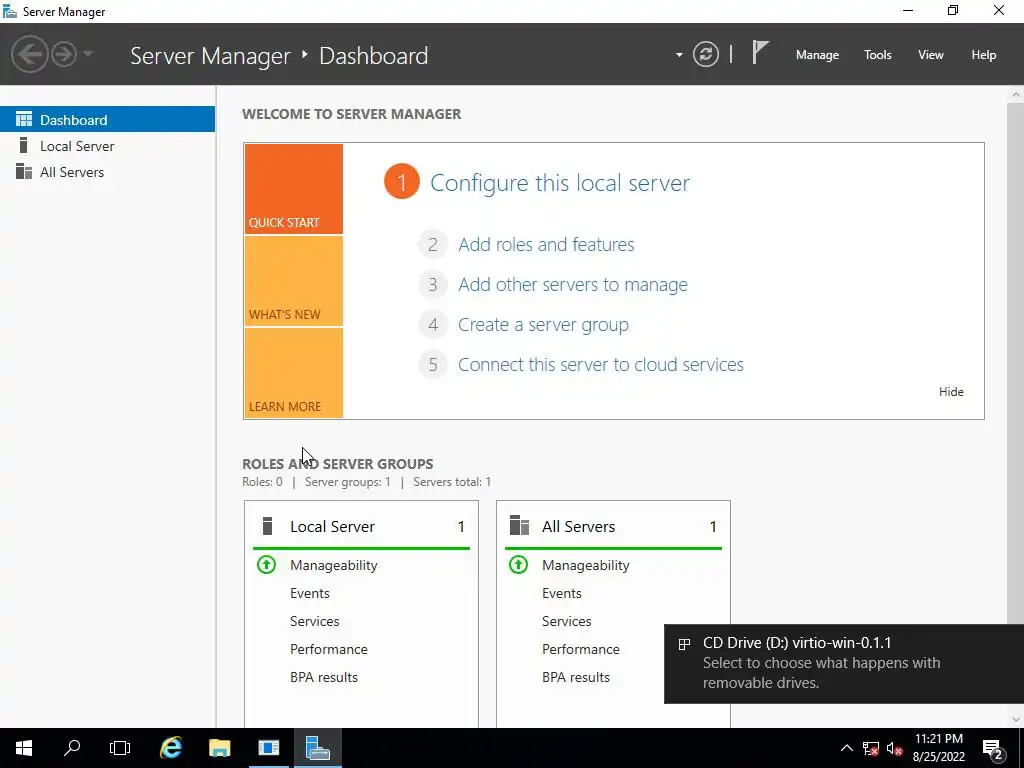1024x768 pixels.
Task: Click the CD Drive (D:) virtio-win notification
Action: 844,664
